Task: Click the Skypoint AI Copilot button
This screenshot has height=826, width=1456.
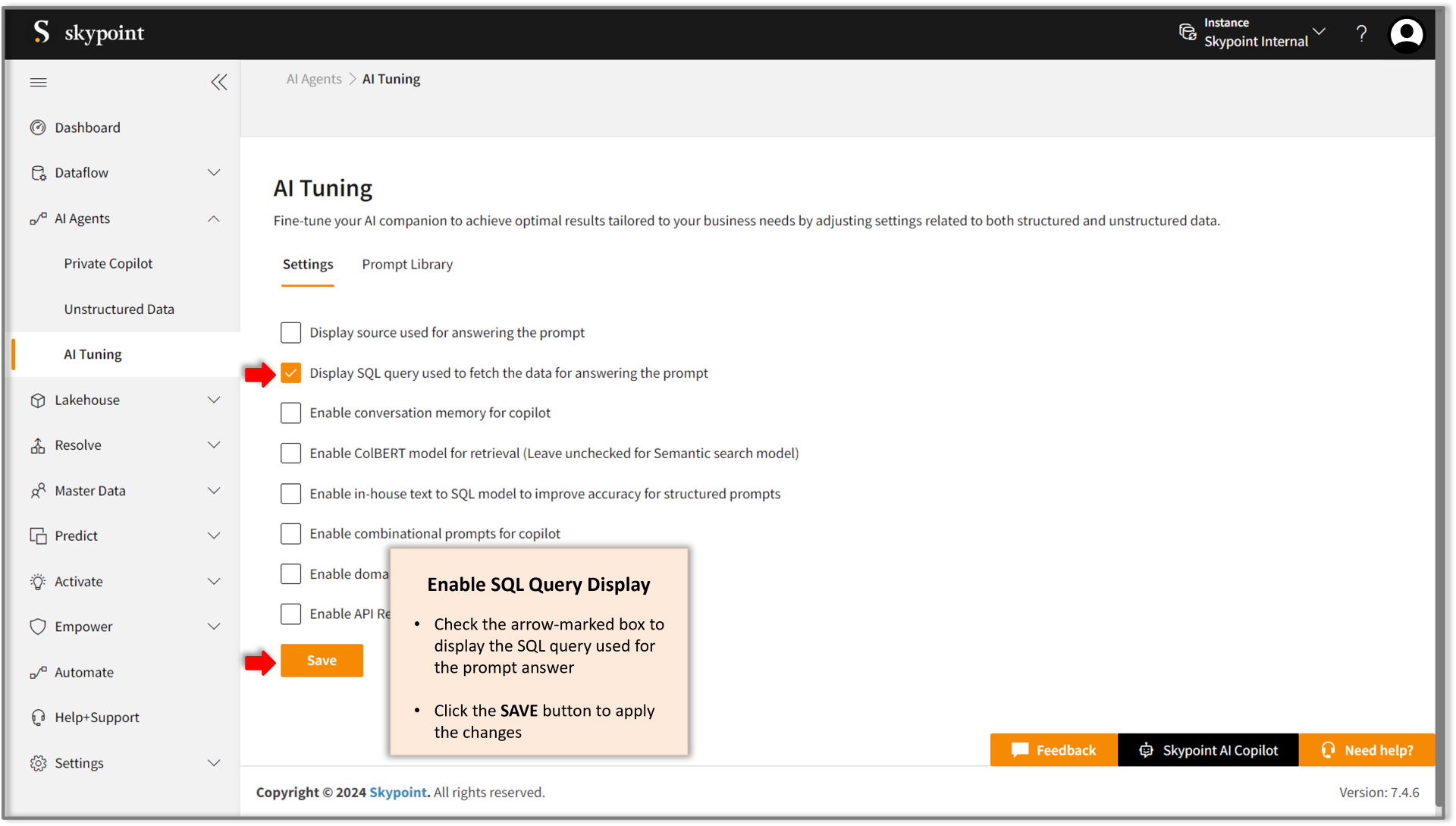Action: tap(1209, 750)
